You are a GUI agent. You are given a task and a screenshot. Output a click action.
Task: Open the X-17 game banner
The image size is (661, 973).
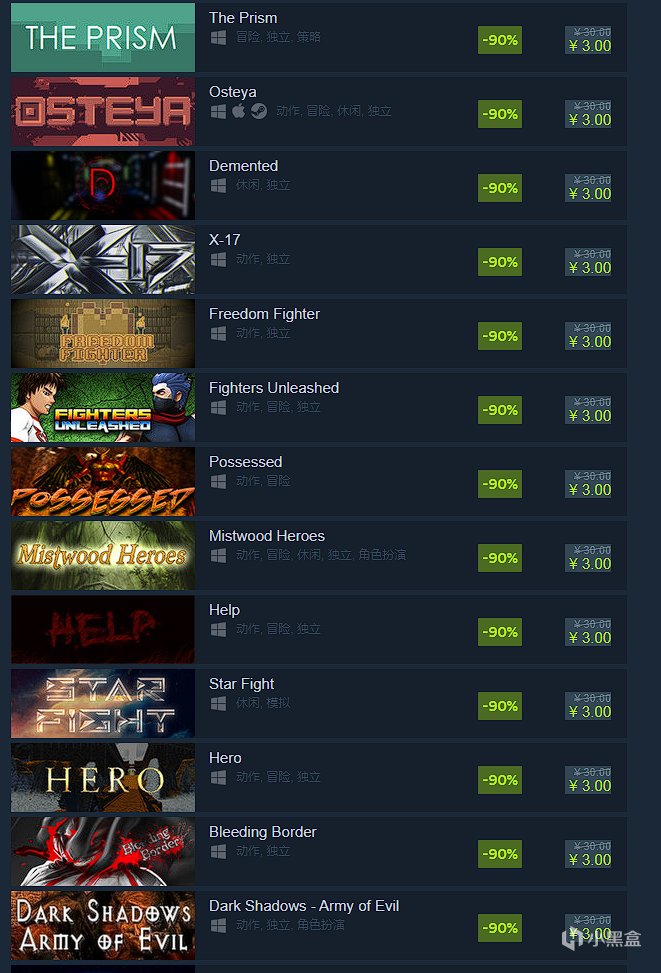103,259
